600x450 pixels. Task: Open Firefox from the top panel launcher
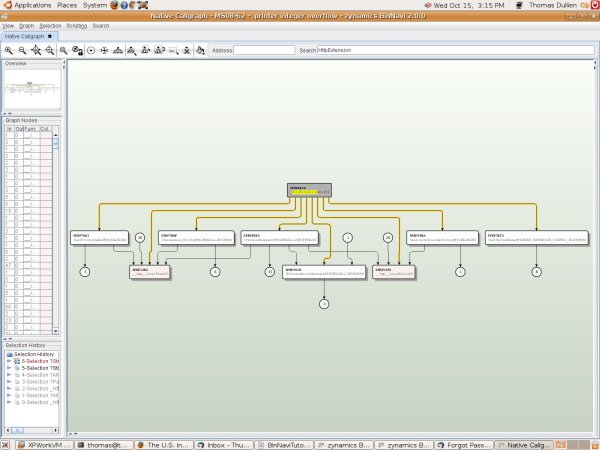pyautogui.click(x=117, y=5)
